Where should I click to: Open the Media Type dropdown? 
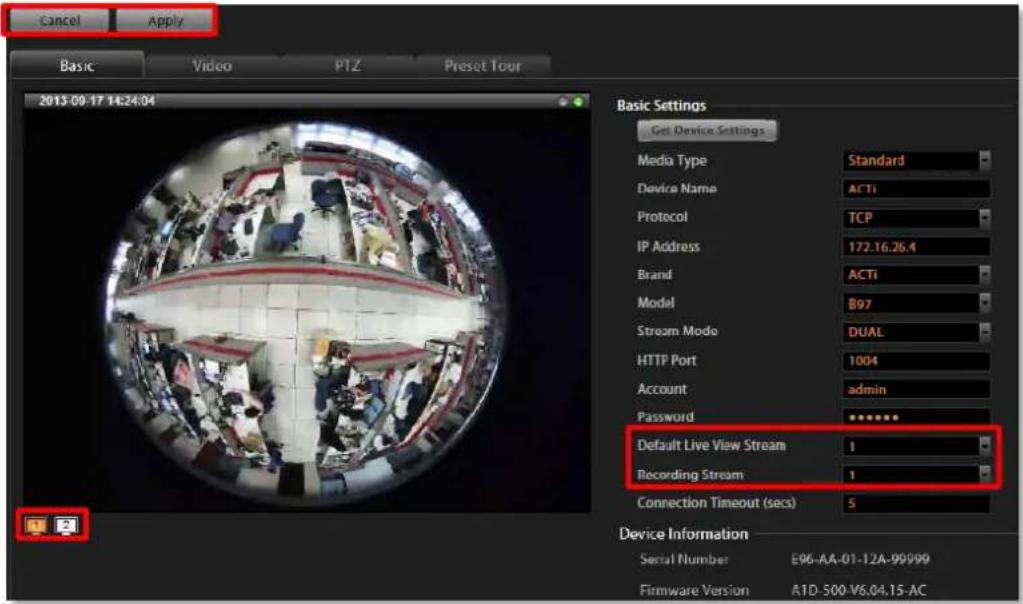coord(985,160)
